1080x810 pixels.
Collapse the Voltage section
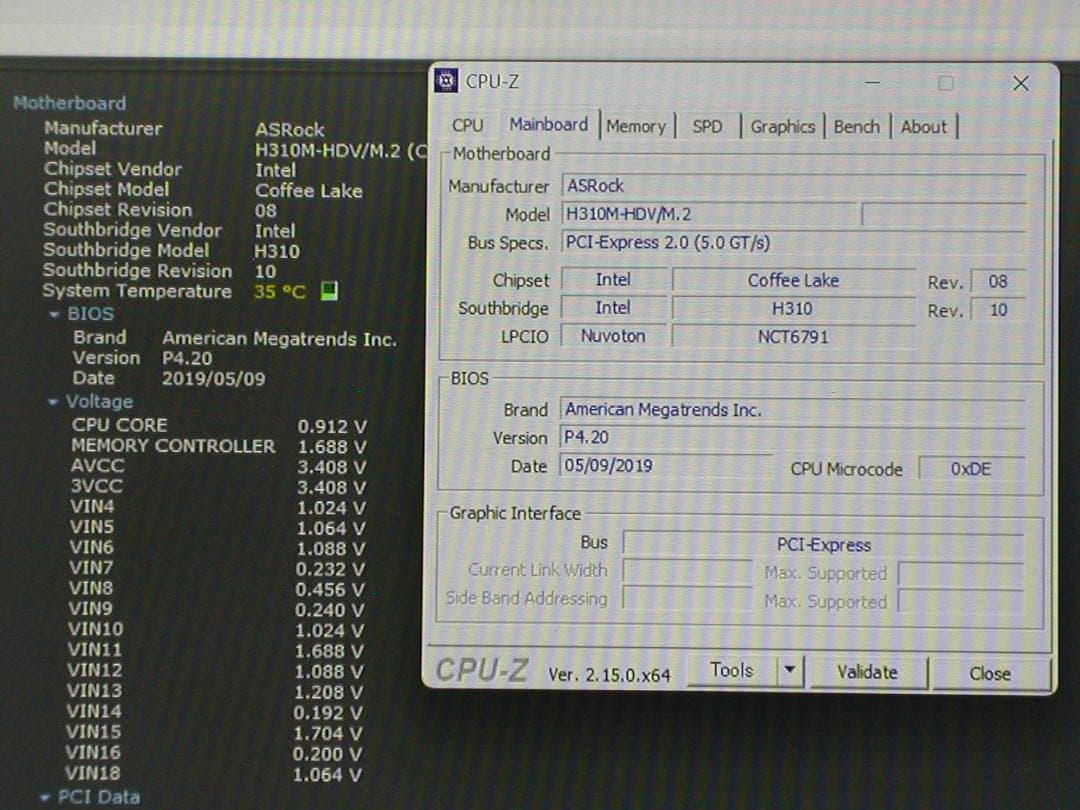point(51,401)
